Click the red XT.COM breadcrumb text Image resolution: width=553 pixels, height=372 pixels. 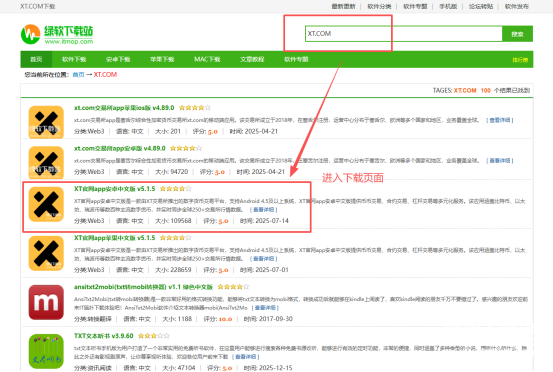[x=105, y=74]
